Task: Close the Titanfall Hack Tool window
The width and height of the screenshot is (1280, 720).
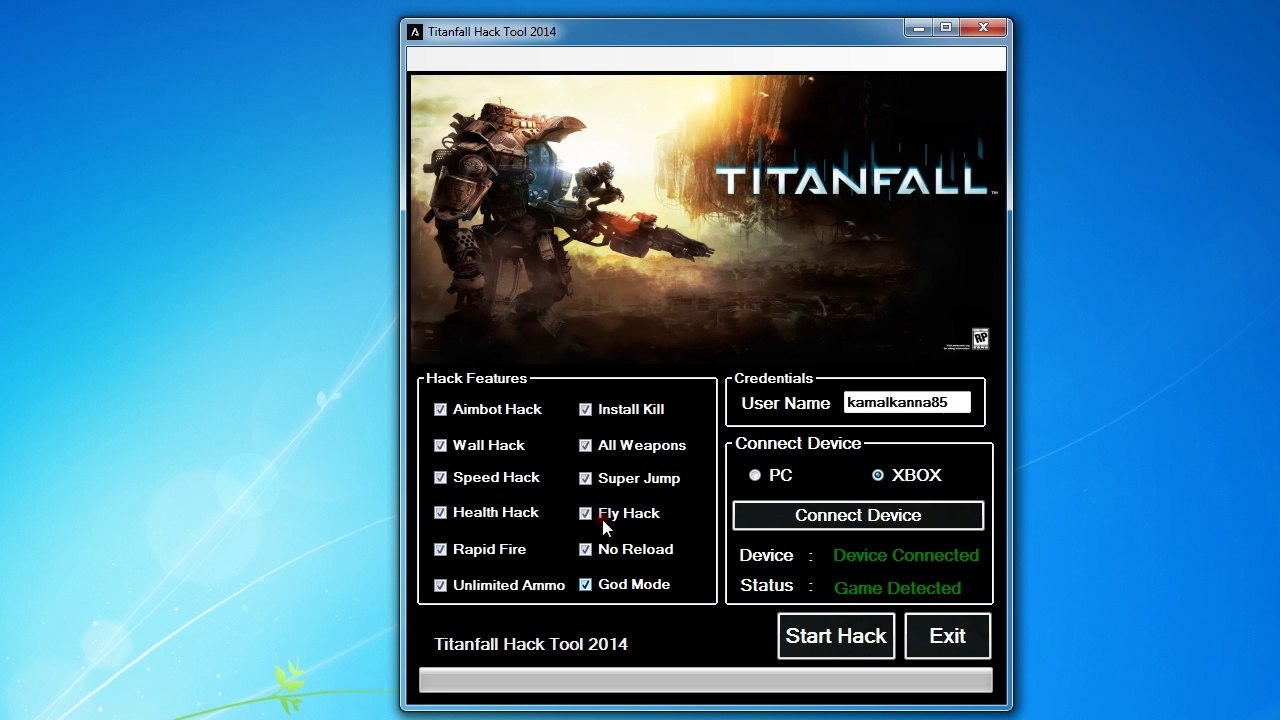Action: 983,28
